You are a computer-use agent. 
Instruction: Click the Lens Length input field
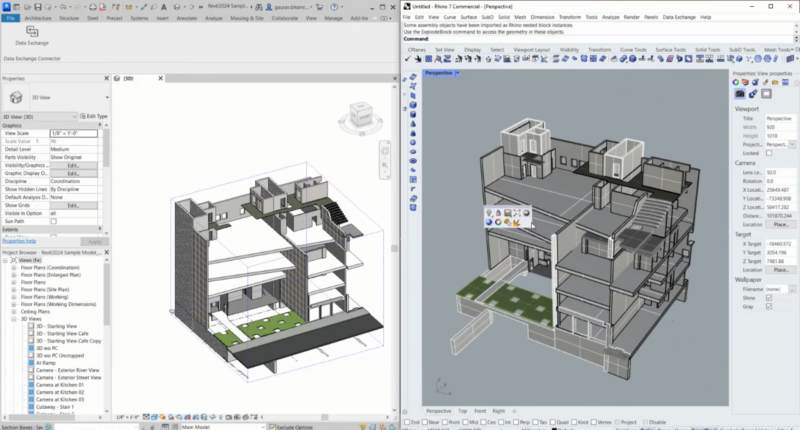click(x=778, y=172)
